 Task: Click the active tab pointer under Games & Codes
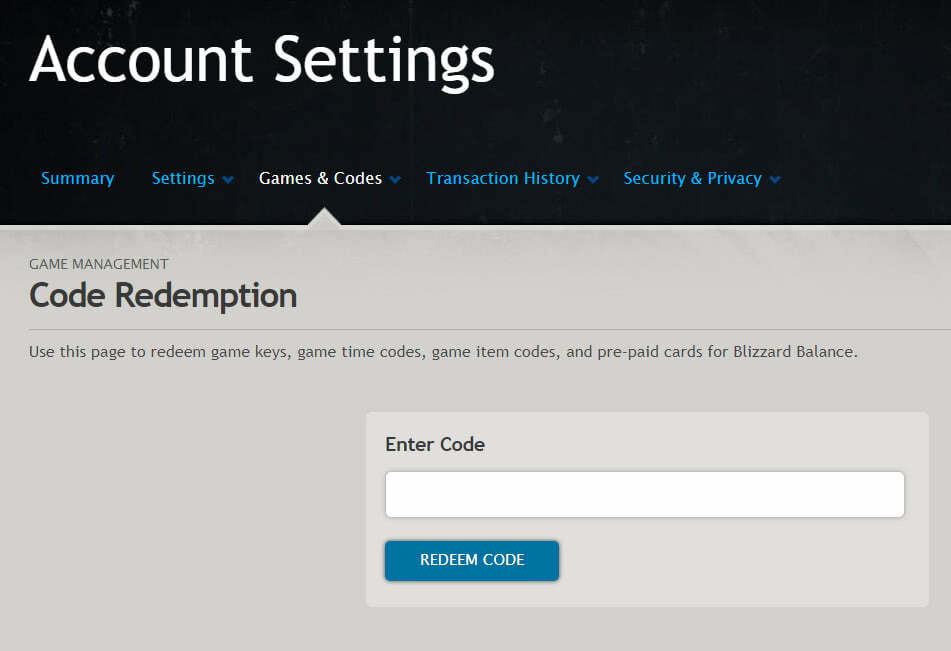point(323,218)
